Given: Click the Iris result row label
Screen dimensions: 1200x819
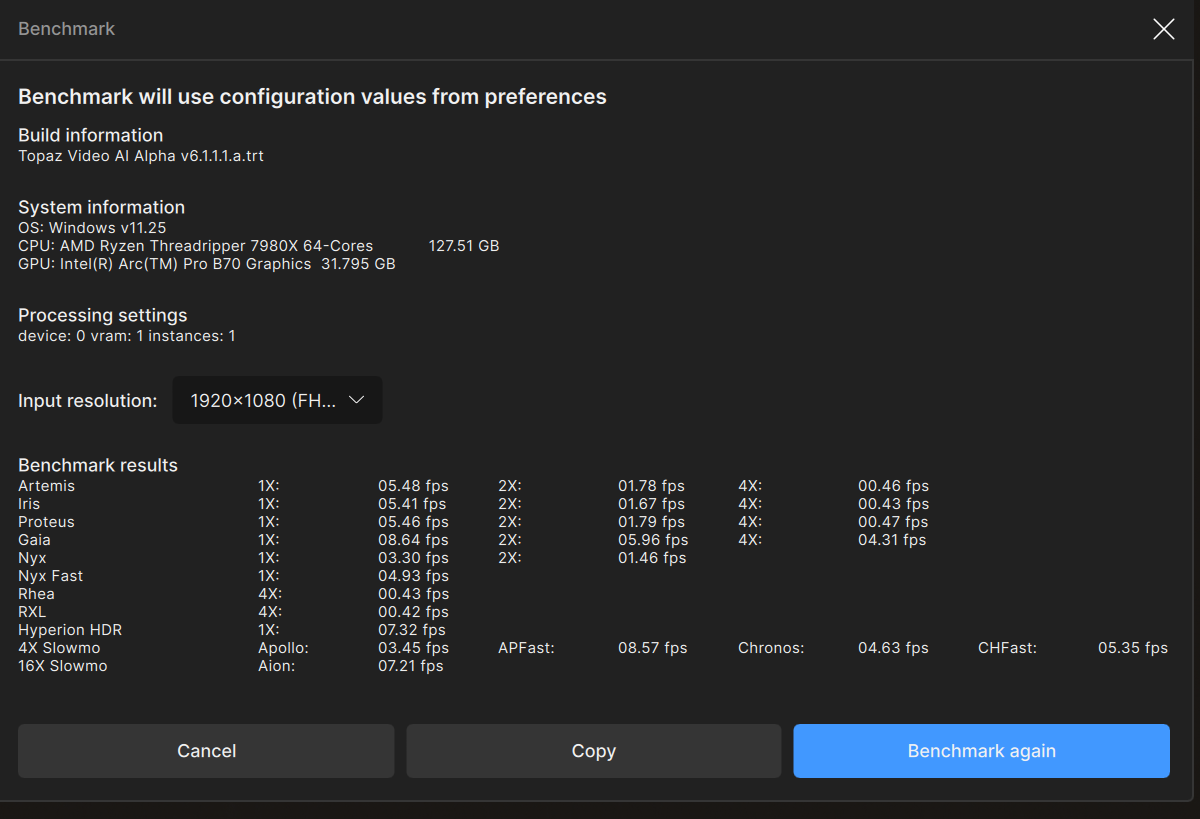Looking at the screenshot, I should point(29,504).
